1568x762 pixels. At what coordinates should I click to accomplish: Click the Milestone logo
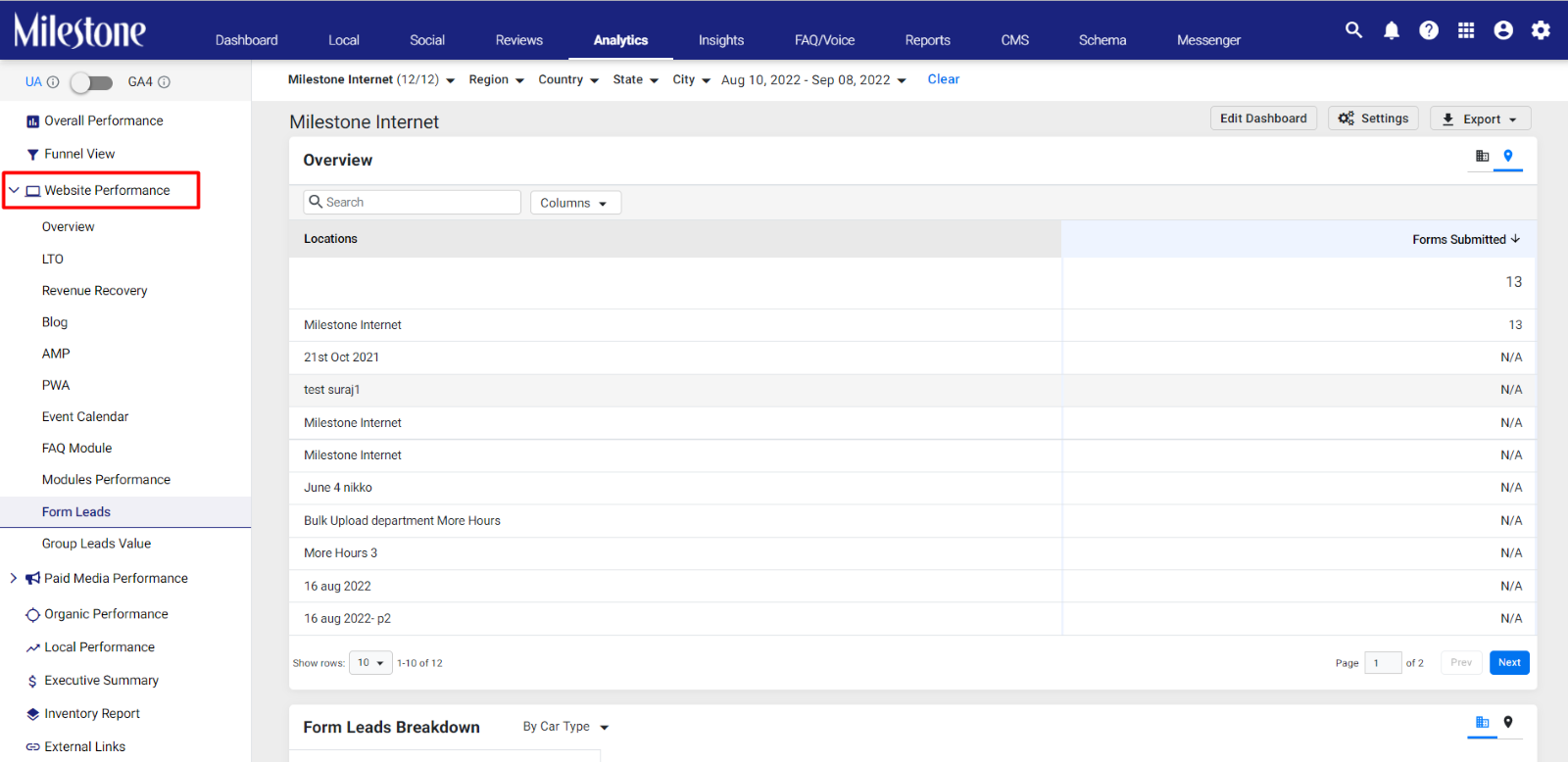[x=79, y=31]
